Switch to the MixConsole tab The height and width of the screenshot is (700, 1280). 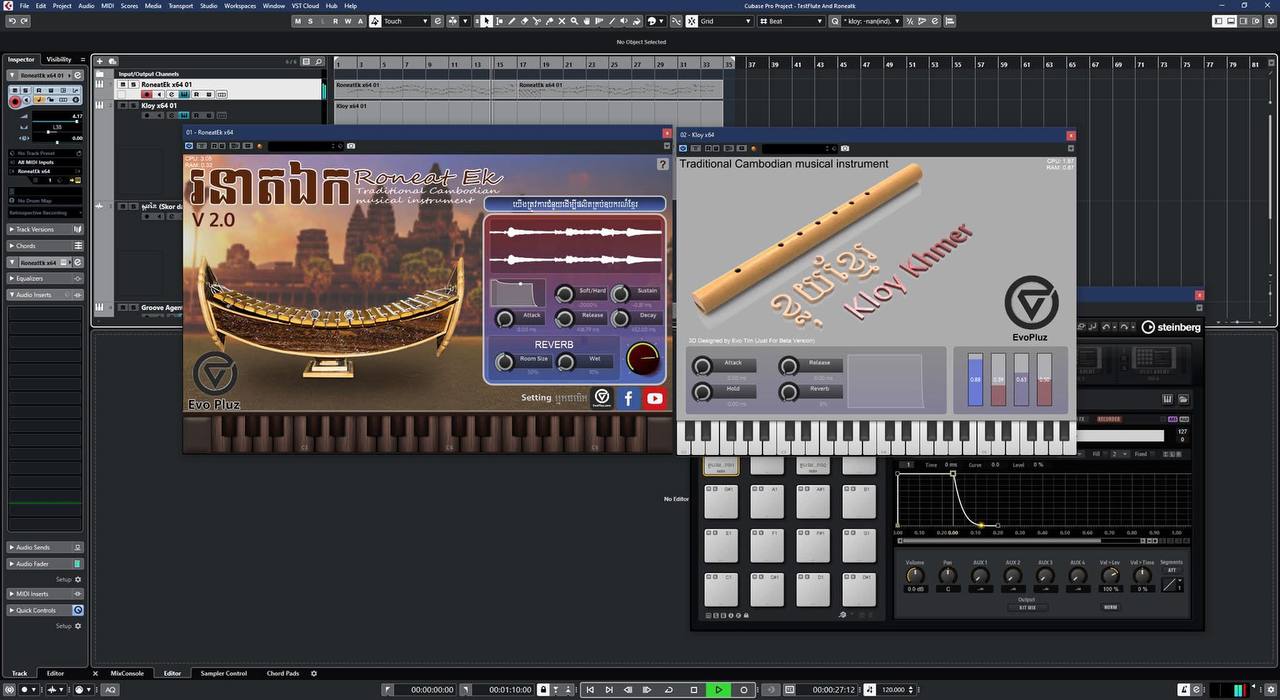(x=127, y=673)
